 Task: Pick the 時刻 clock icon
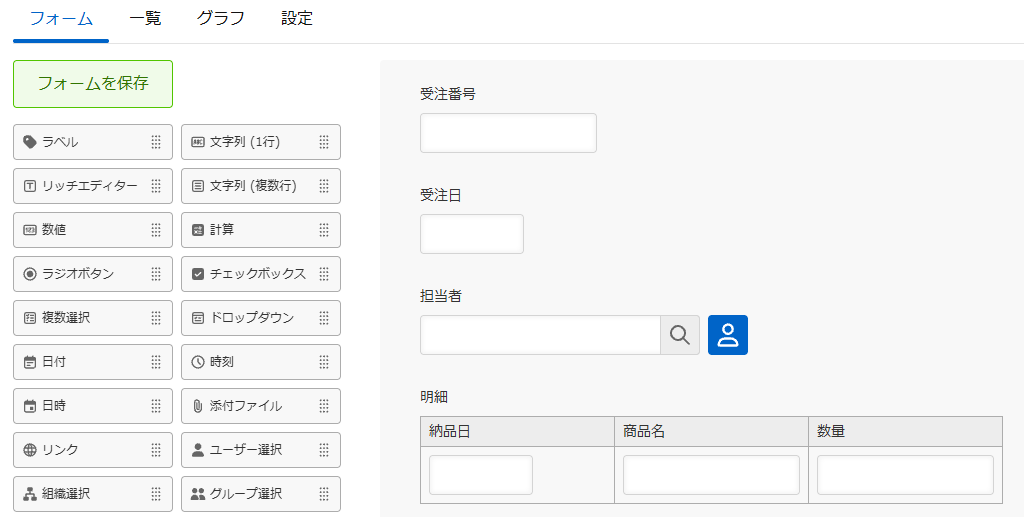(x=198, y=362)
